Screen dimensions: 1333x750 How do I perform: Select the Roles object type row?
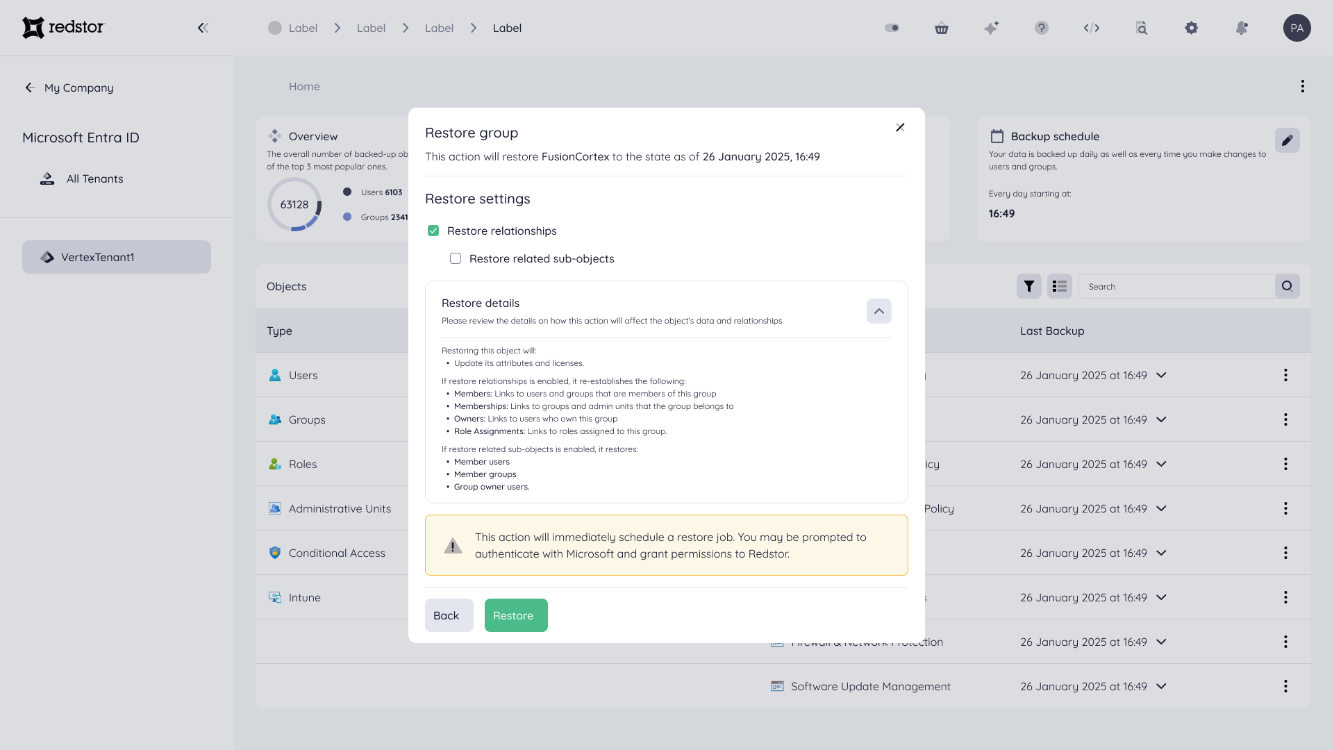[x=293, y=464]
